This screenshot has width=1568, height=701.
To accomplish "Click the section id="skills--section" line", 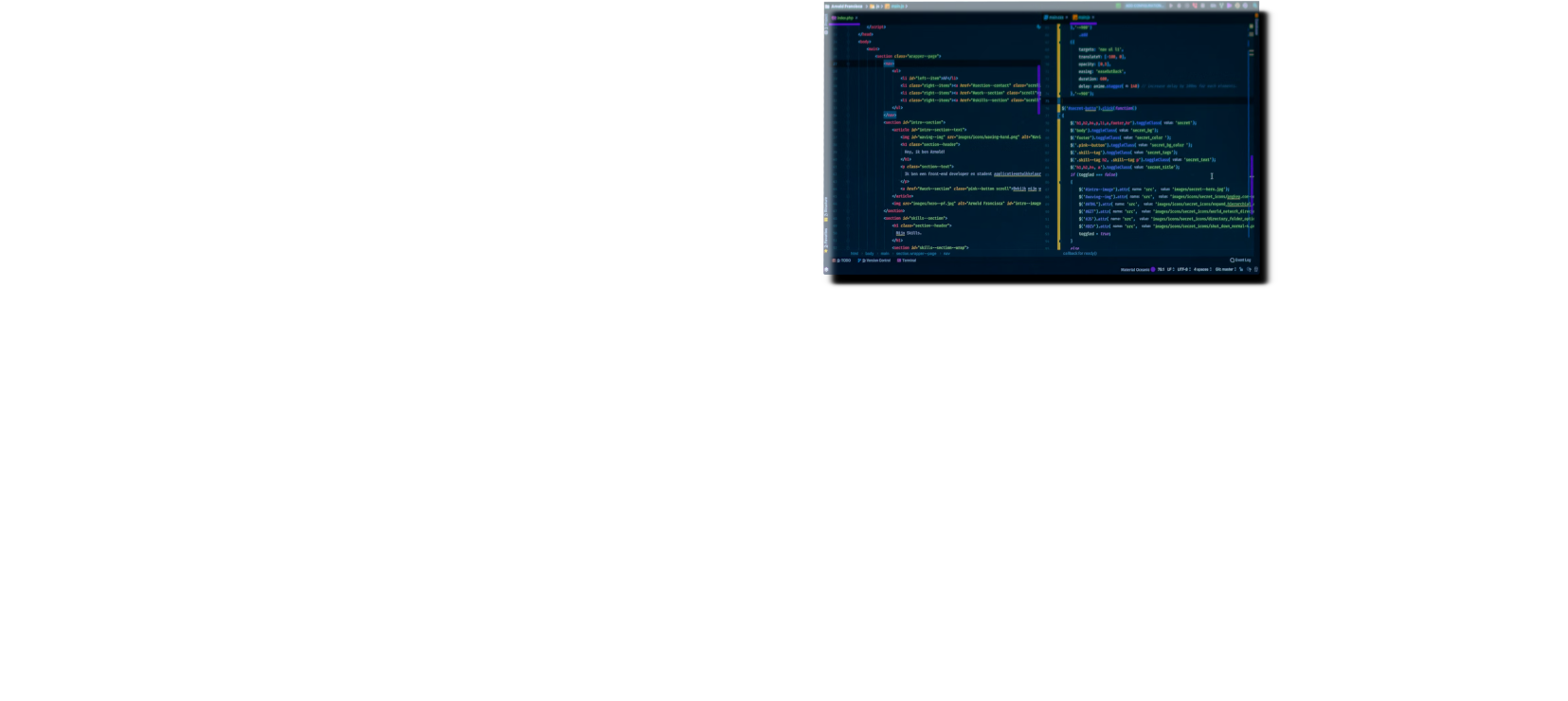I will coord(915,219).
